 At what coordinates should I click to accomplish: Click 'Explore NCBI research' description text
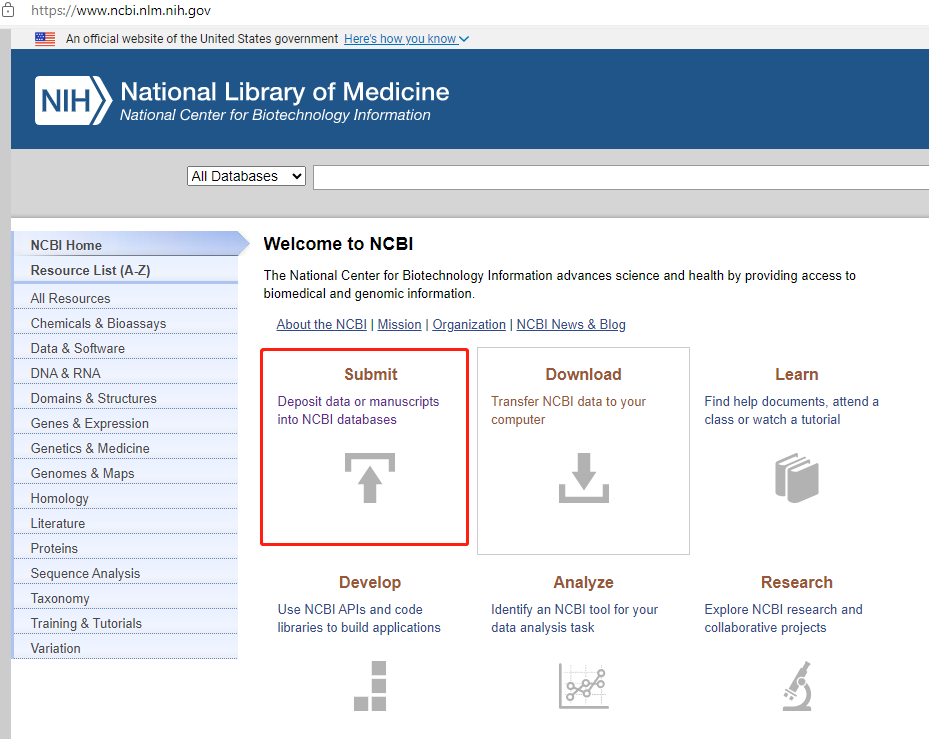click(x=783, y=618)
